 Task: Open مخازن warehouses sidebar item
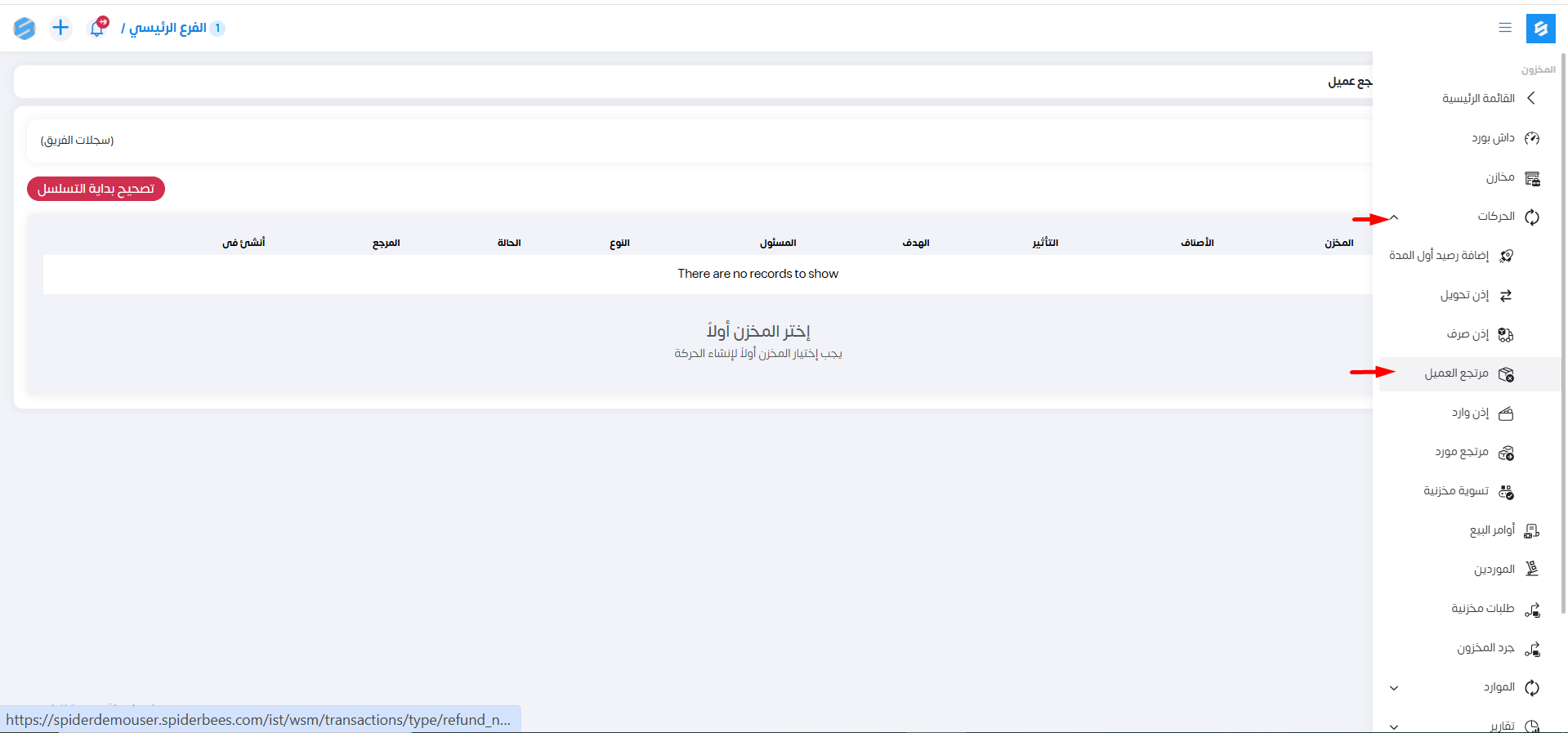[x=1500, y=177]
